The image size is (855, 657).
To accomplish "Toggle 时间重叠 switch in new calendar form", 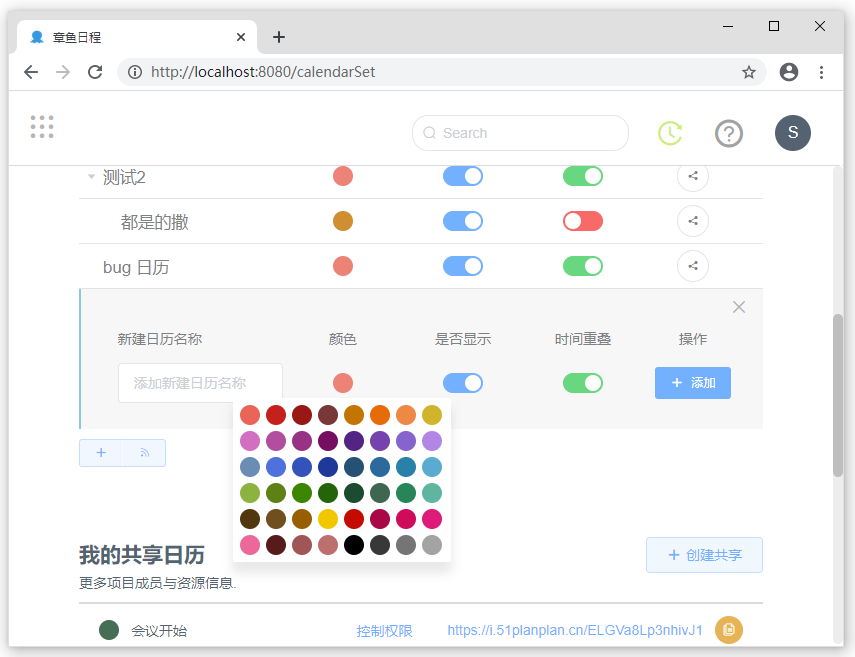I will click(582, 383).
